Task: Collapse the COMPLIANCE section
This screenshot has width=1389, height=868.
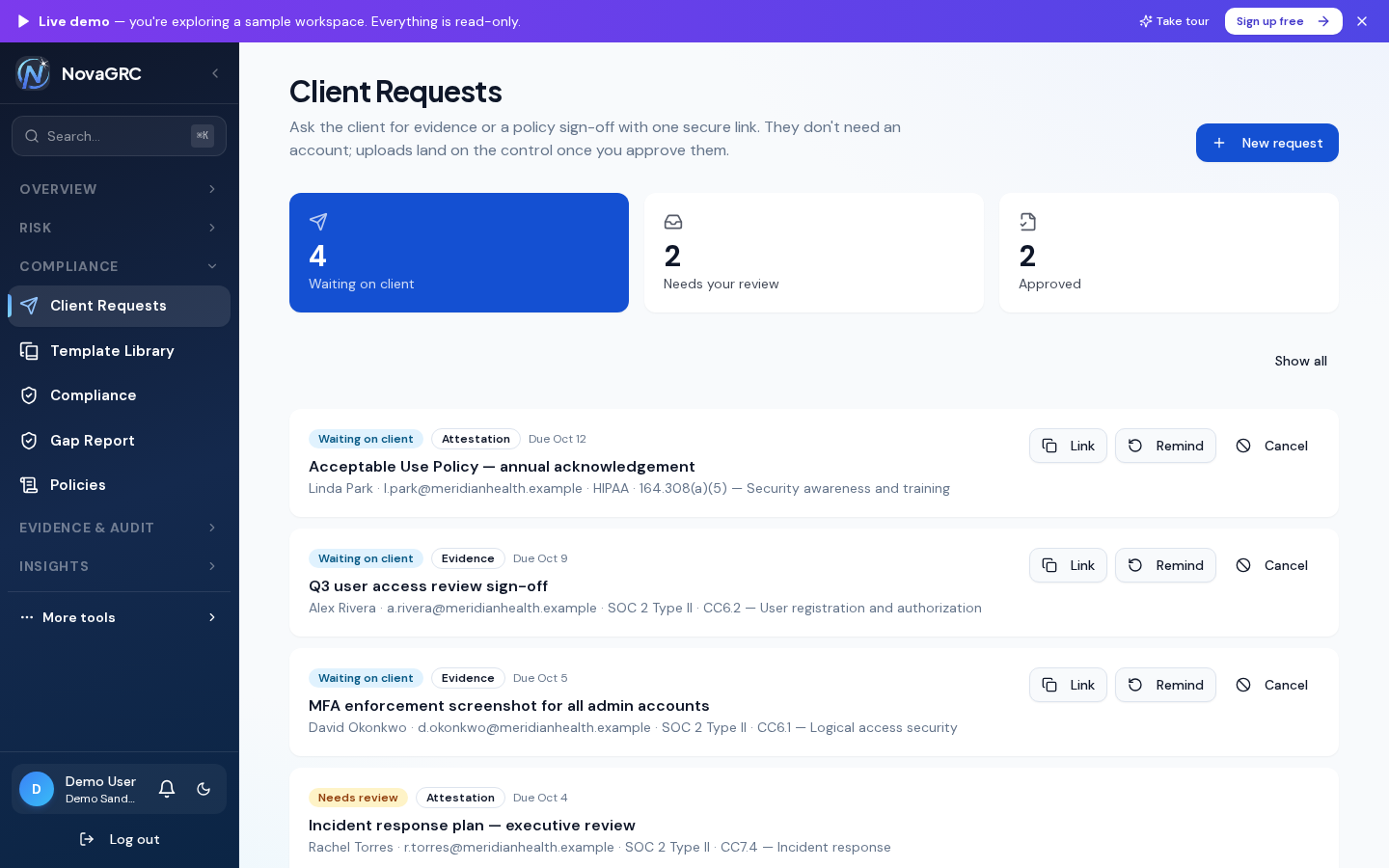Action: click(x=119, y=266)
